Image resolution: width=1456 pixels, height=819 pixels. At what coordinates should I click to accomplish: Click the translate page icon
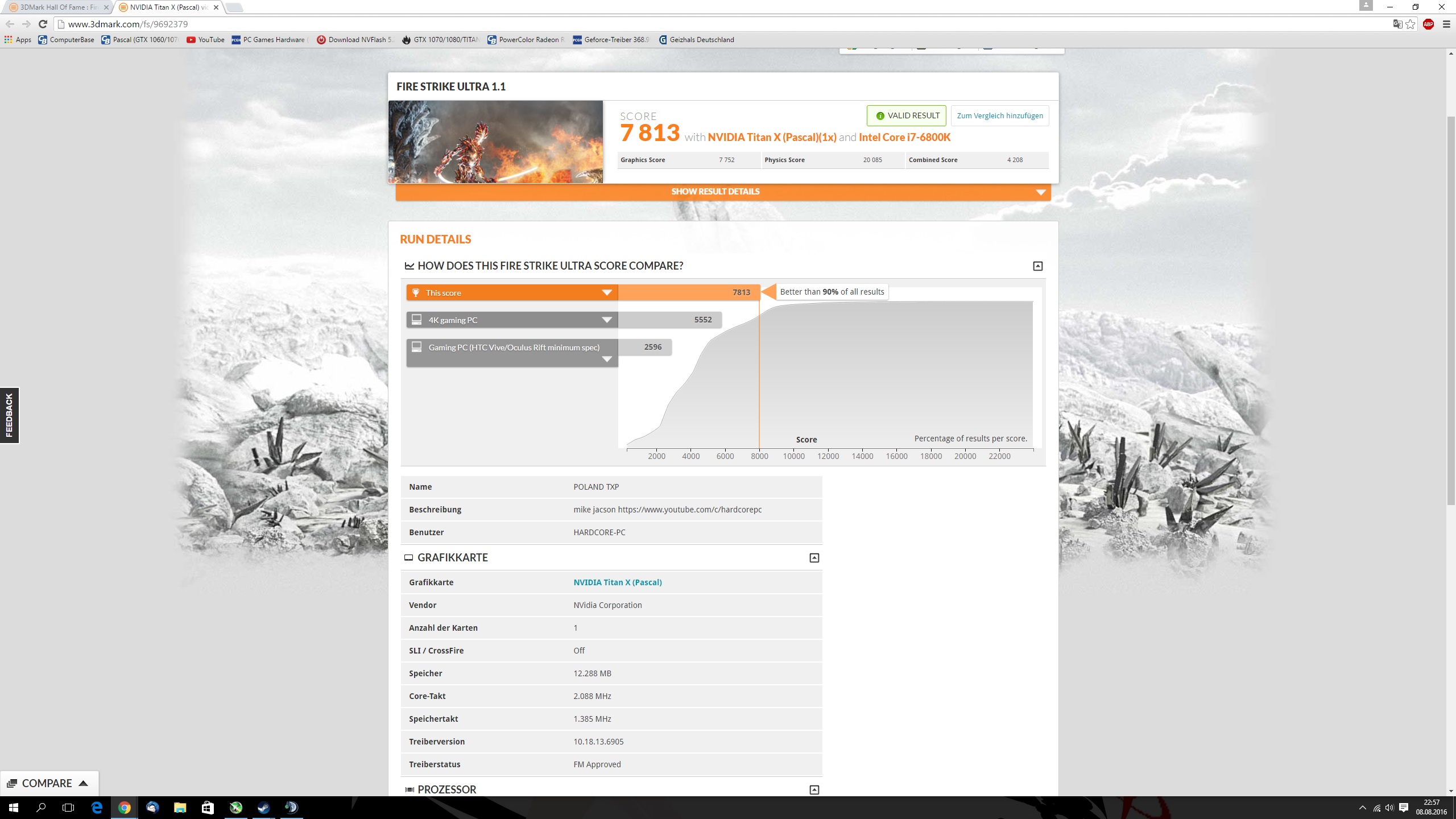coord(1397,24)
